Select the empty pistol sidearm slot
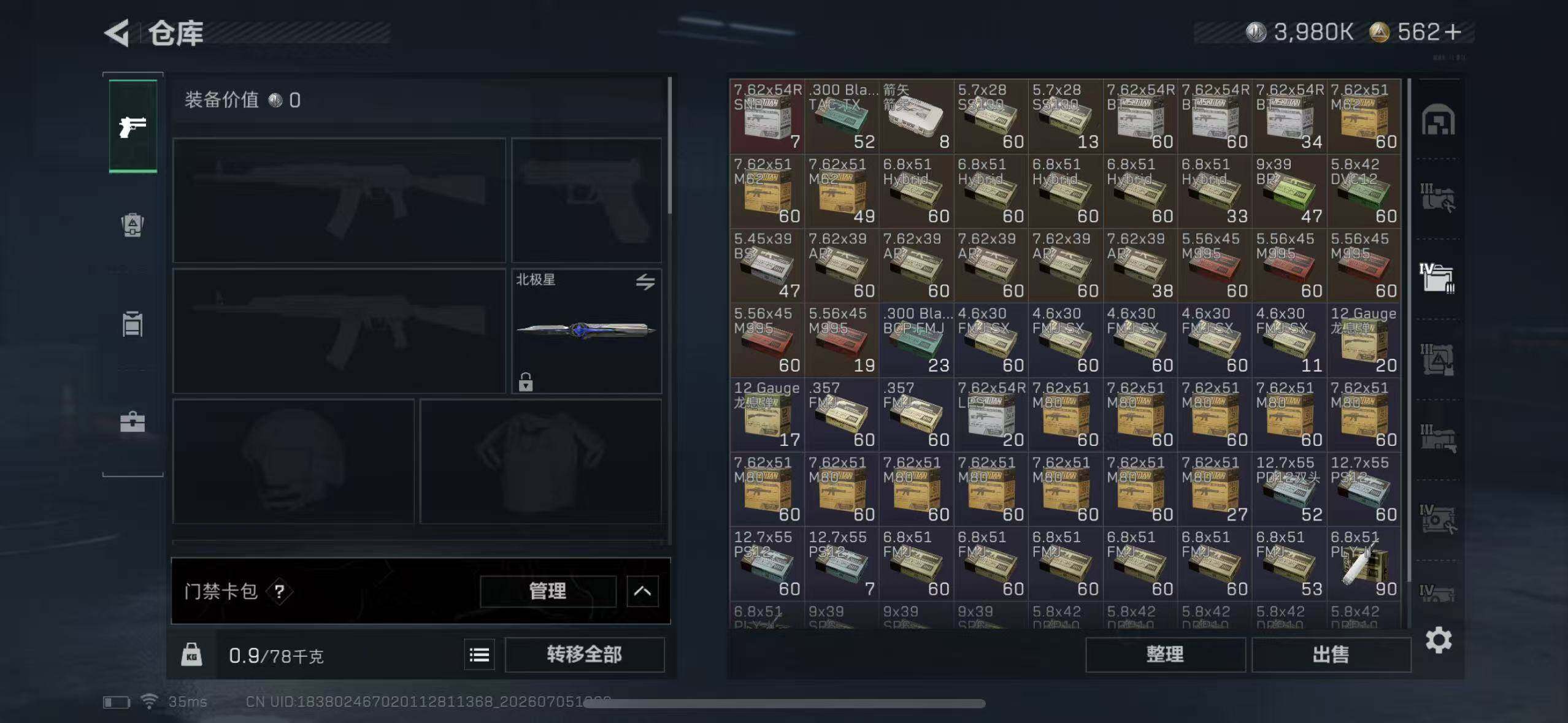The width and height of the screenshot is (1568, 723). (x=586, y=200)
